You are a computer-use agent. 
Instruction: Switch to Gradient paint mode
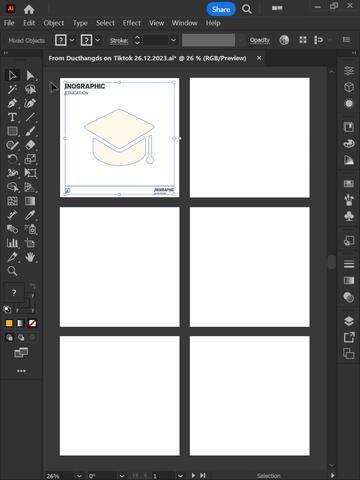[x=21, y=323]
